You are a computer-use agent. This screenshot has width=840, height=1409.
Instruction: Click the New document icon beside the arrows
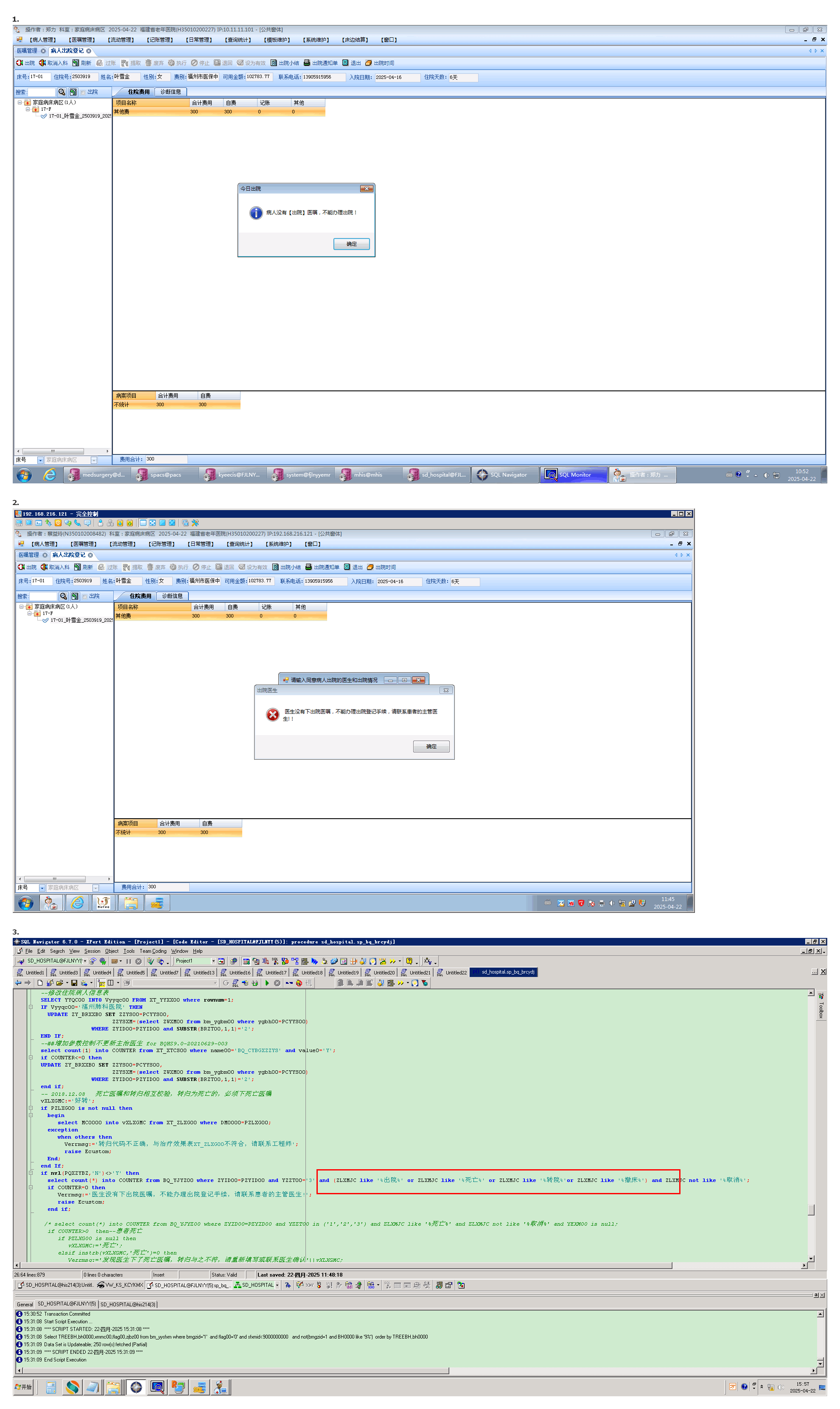point(39,983)
